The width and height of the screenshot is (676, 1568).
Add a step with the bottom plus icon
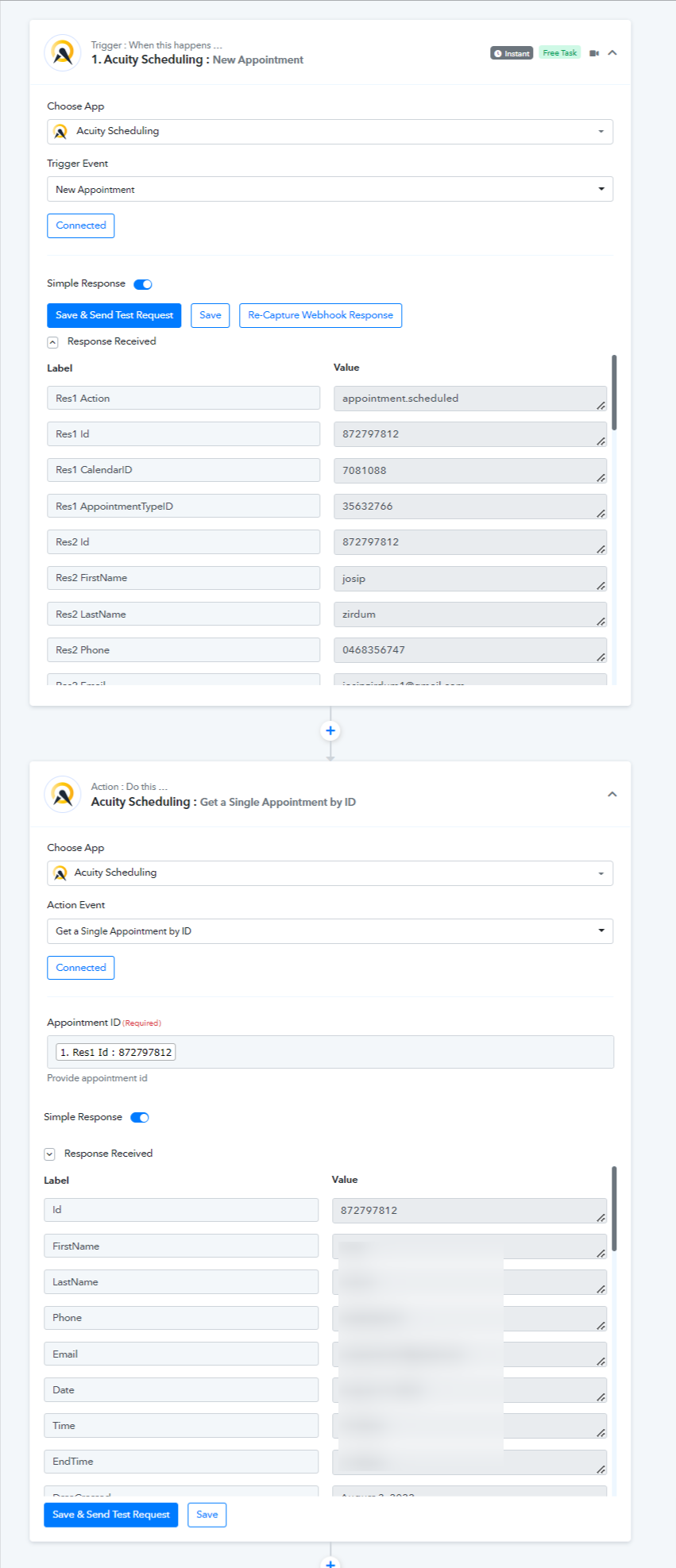tap(330, 1561)
